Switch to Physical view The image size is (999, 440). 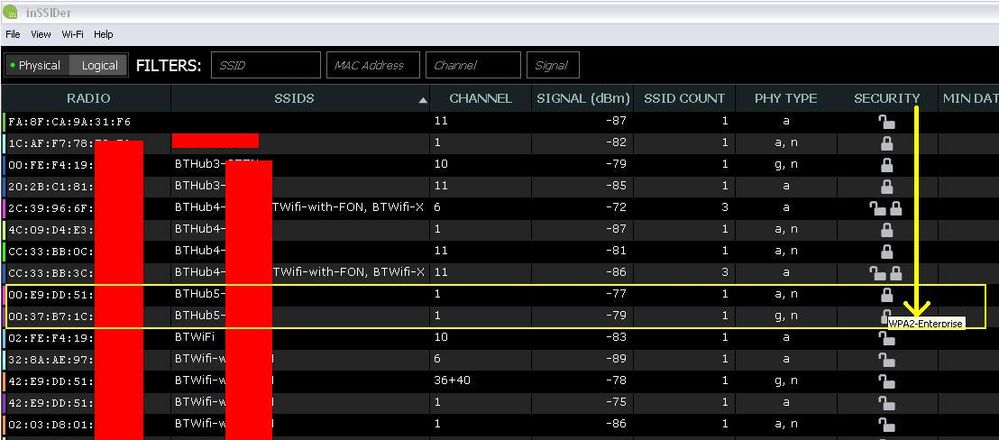[x=36, y=65]
